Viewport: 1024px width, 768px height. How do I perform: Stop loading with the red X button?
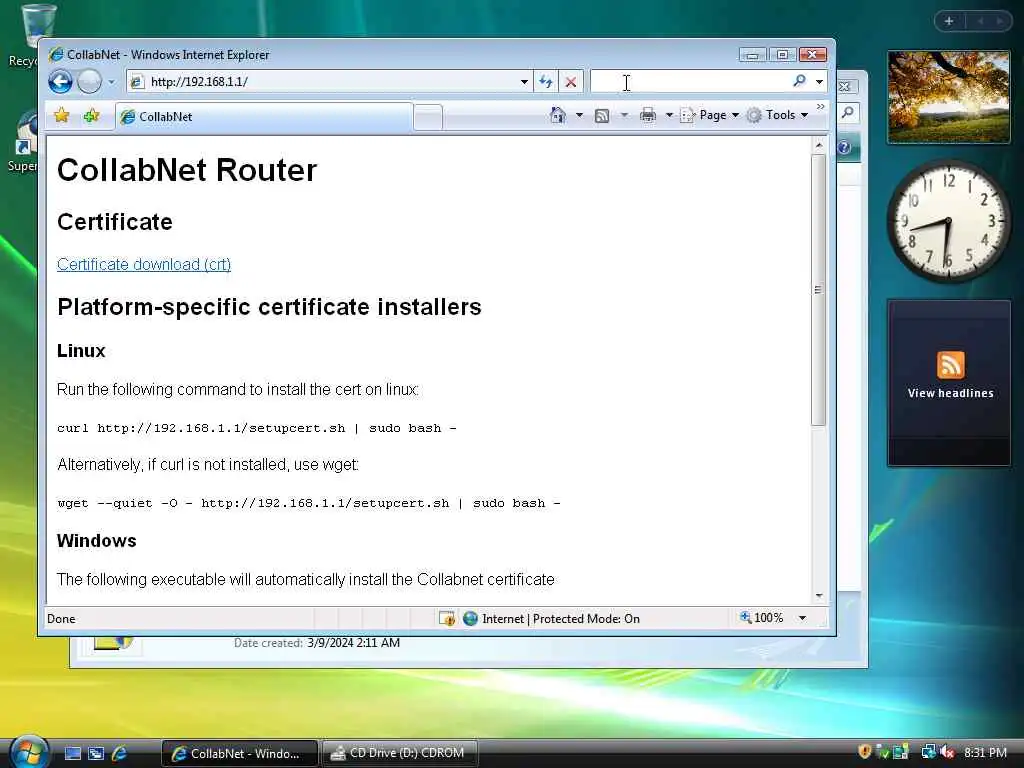[x=571, y=82]
